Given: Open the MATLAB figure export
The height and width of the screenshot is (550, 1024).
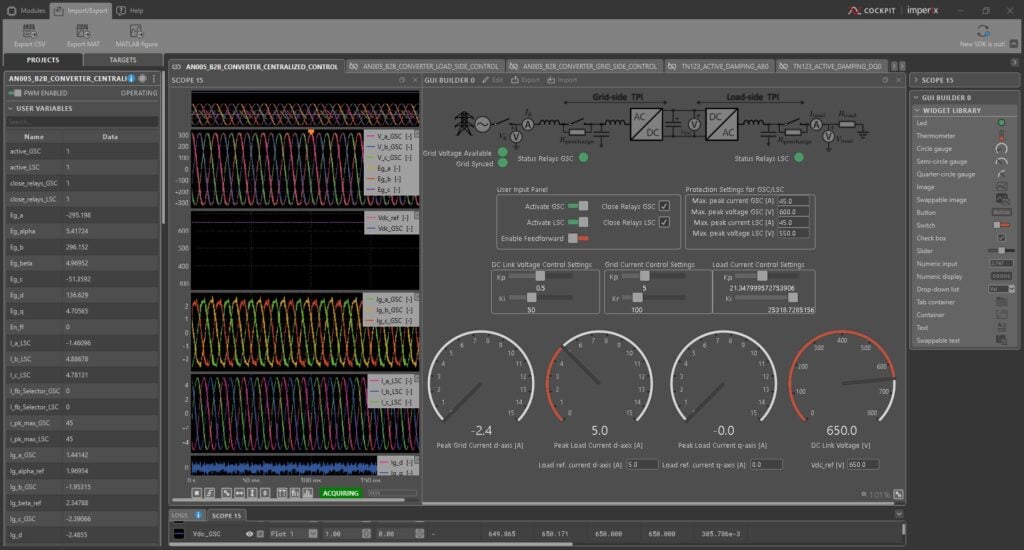Looking at the screenshot, I should click(136, 32).
